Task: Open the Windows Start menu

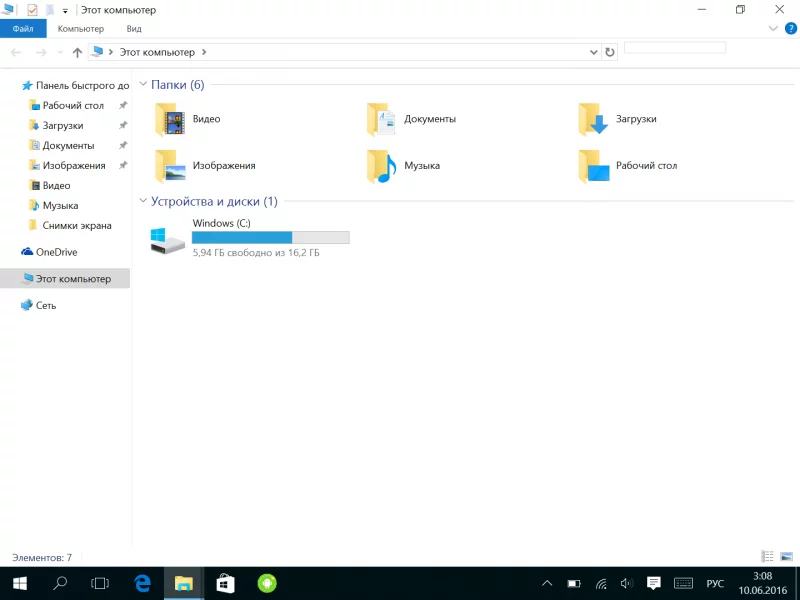Action: click(20, 583)
